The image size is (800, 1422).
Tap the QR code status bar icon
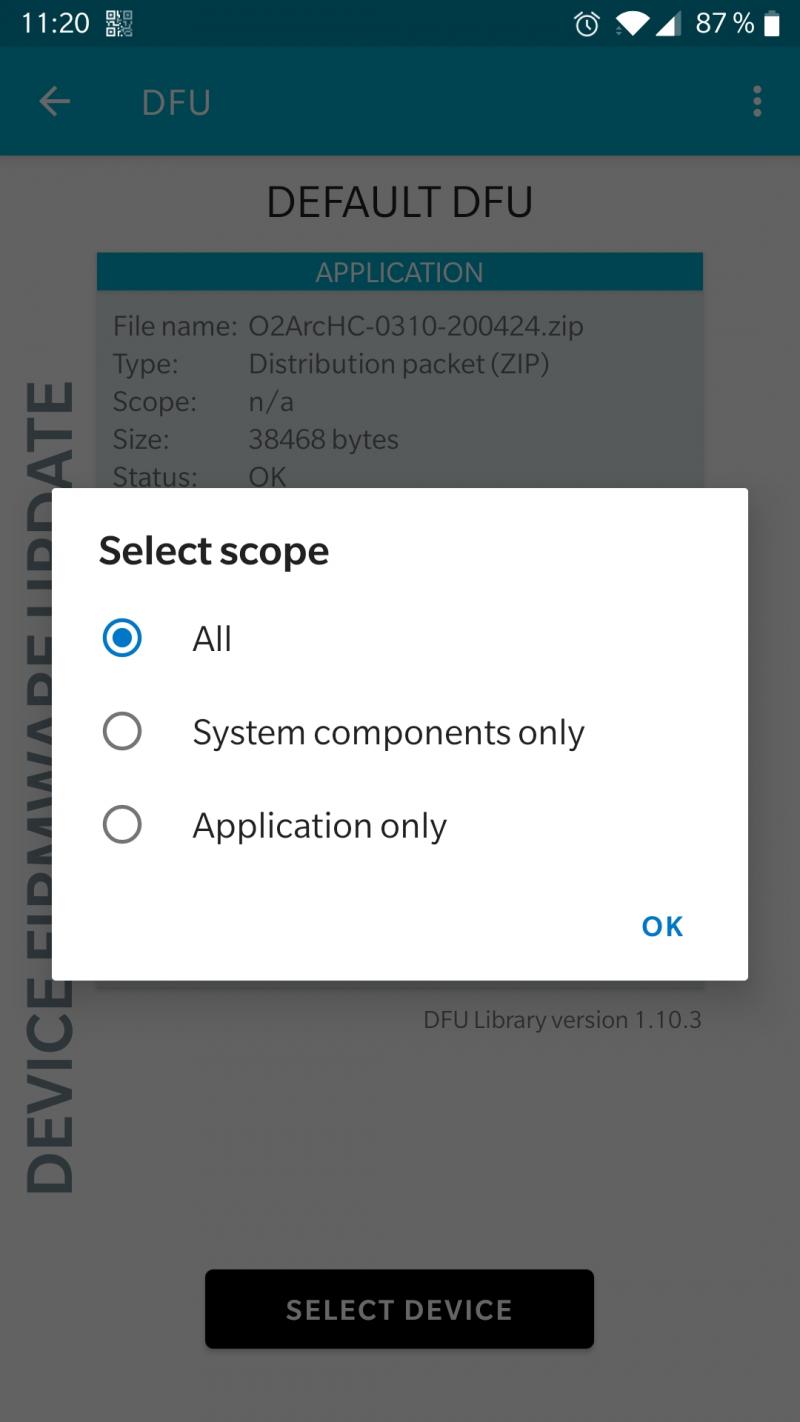(119, 23)
